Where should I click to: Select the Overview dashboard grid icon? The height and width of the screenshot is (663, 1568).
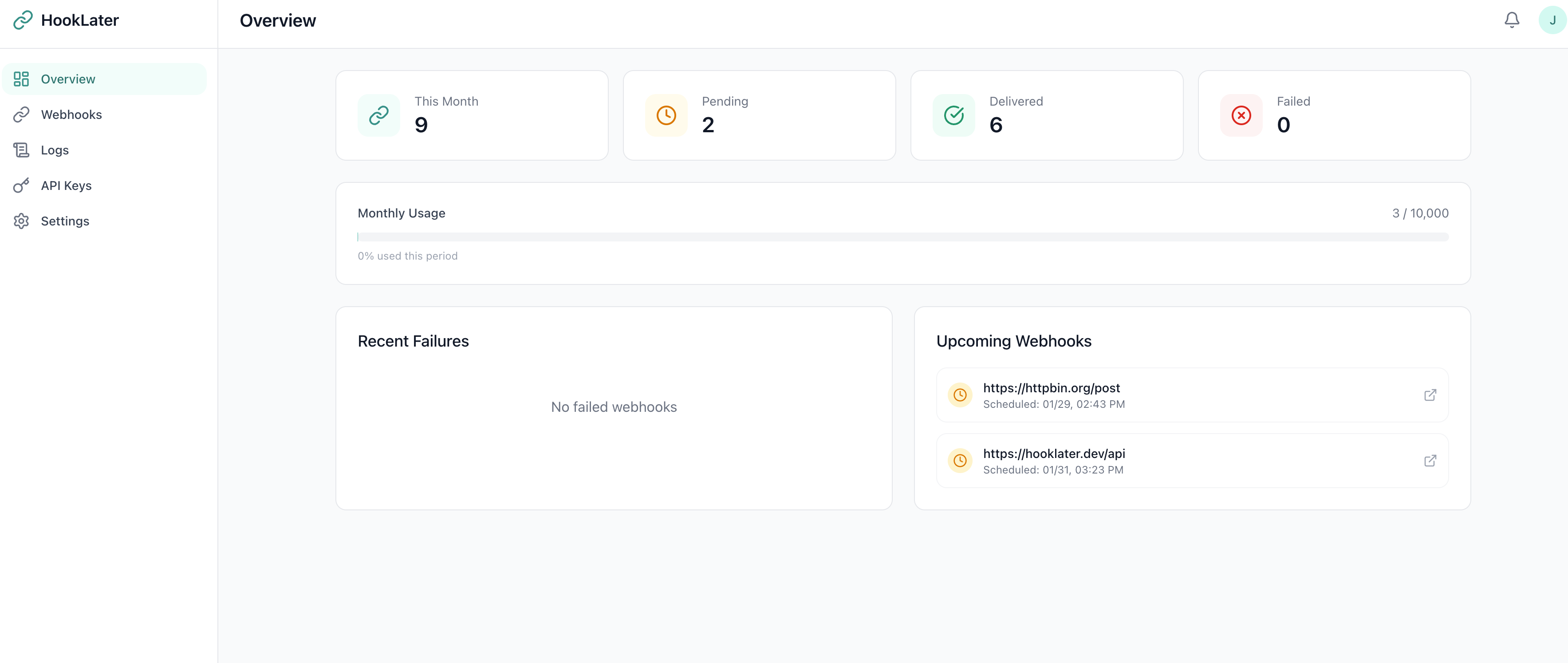coord(21,79)
